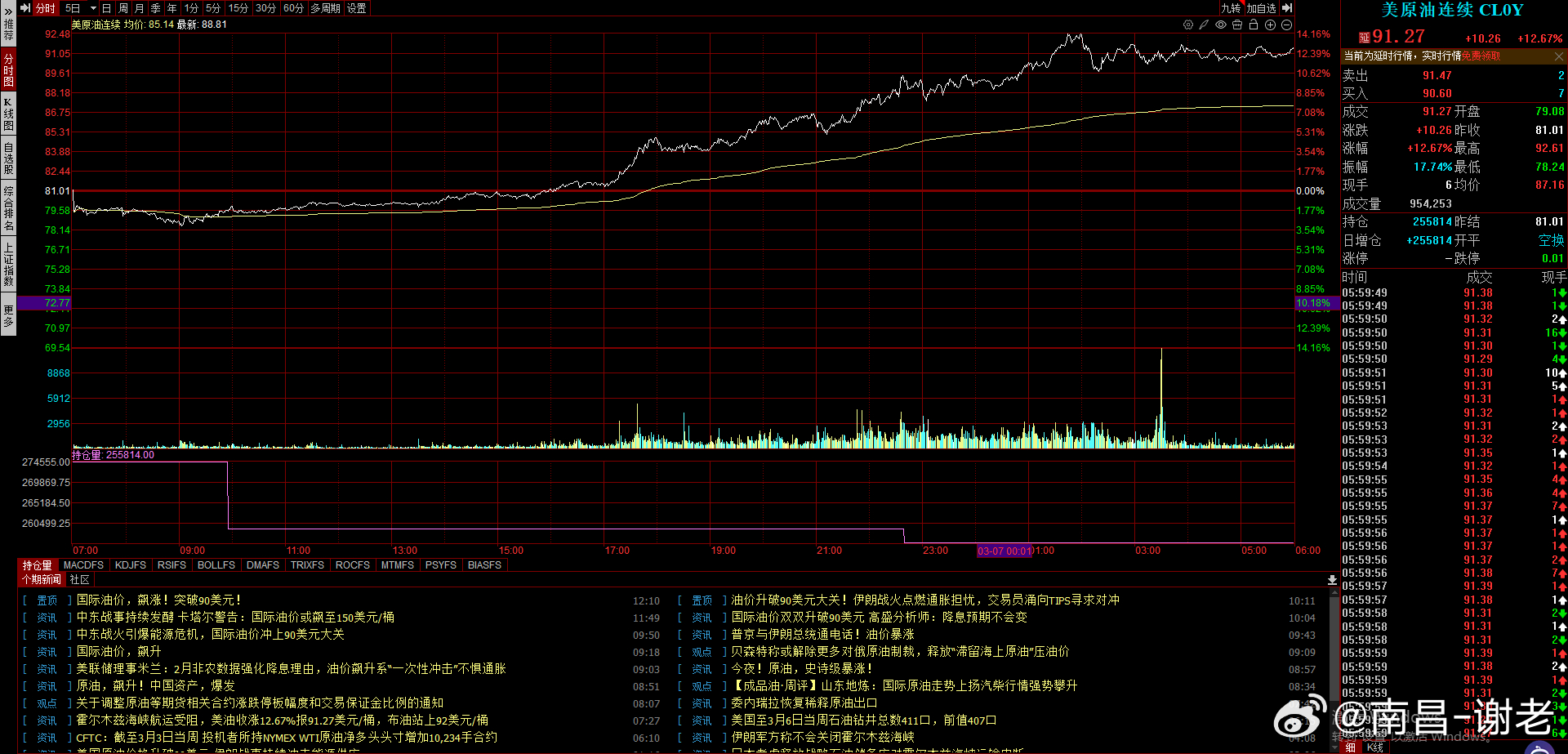Open news '普京与伊朗总统通电话' headline
Screen dimensions: 1568x754
(x=823, y=635)
